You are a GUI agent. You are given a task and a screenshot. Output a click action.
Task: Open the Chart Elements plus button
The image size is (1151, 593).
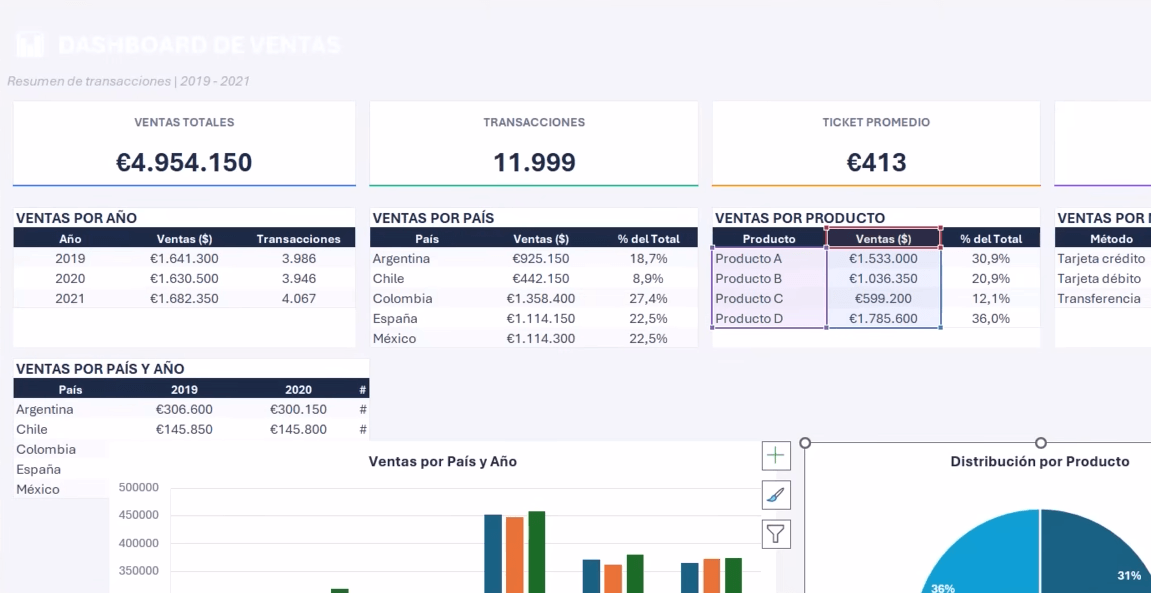click(x=776, y=456)
